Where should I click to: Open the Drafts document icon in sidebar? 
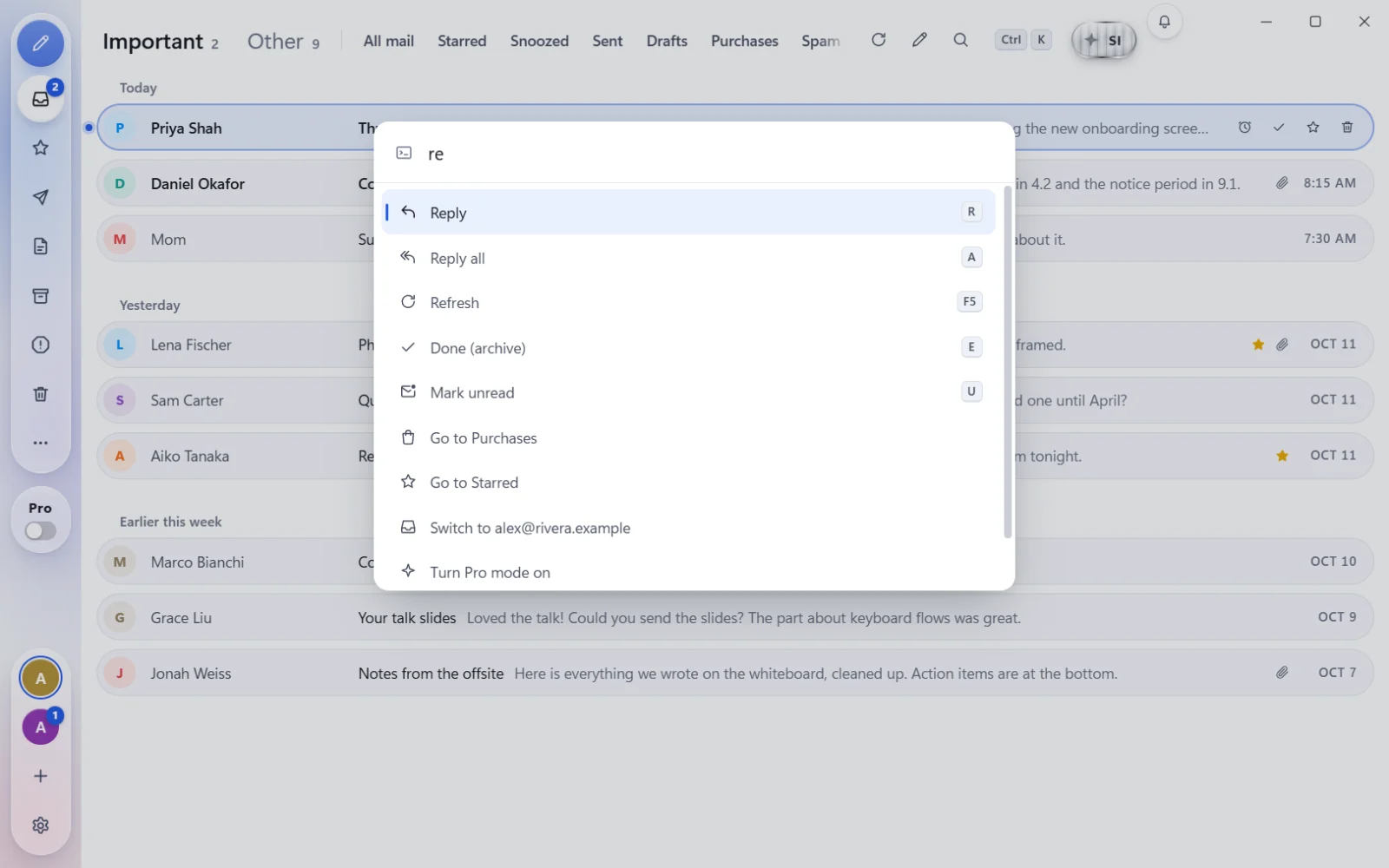pyautogui.click(x=41, y=247)
